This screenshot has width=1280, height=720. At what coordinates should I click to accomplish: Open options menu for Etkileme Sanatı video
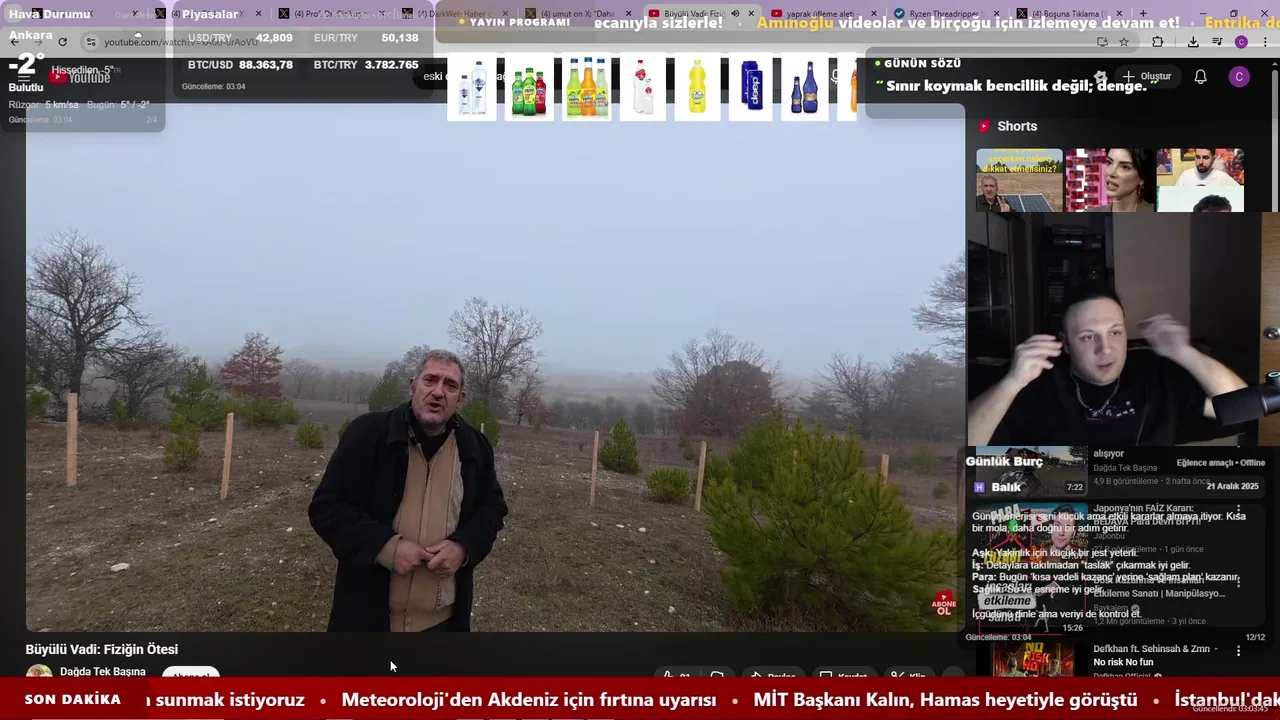[1238, 581]
